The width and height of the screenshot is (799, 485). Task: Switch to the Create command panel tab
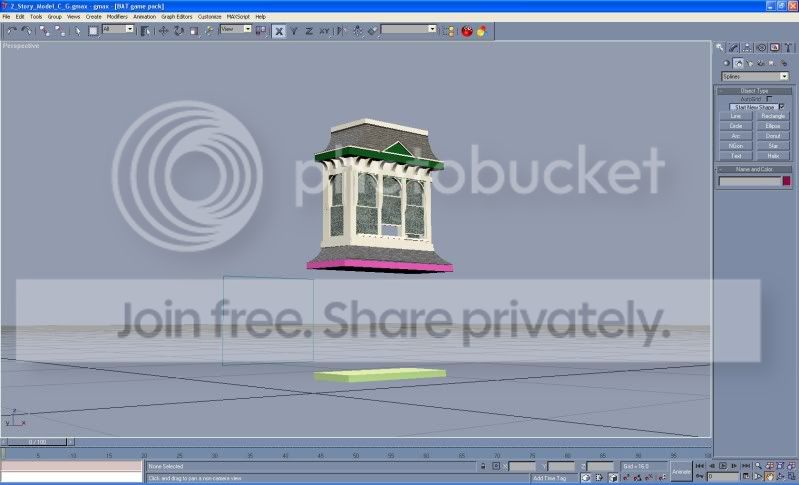point(720,47)
